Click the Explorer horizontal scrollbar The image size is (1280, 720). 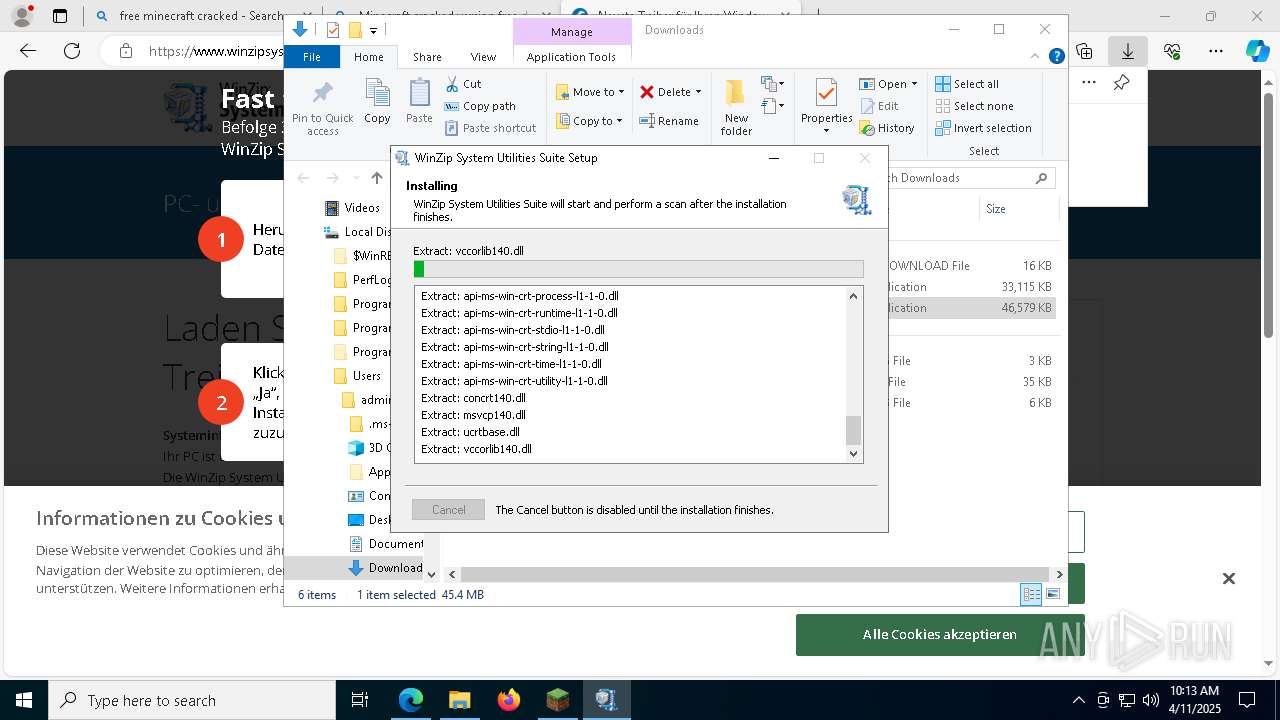754,574
